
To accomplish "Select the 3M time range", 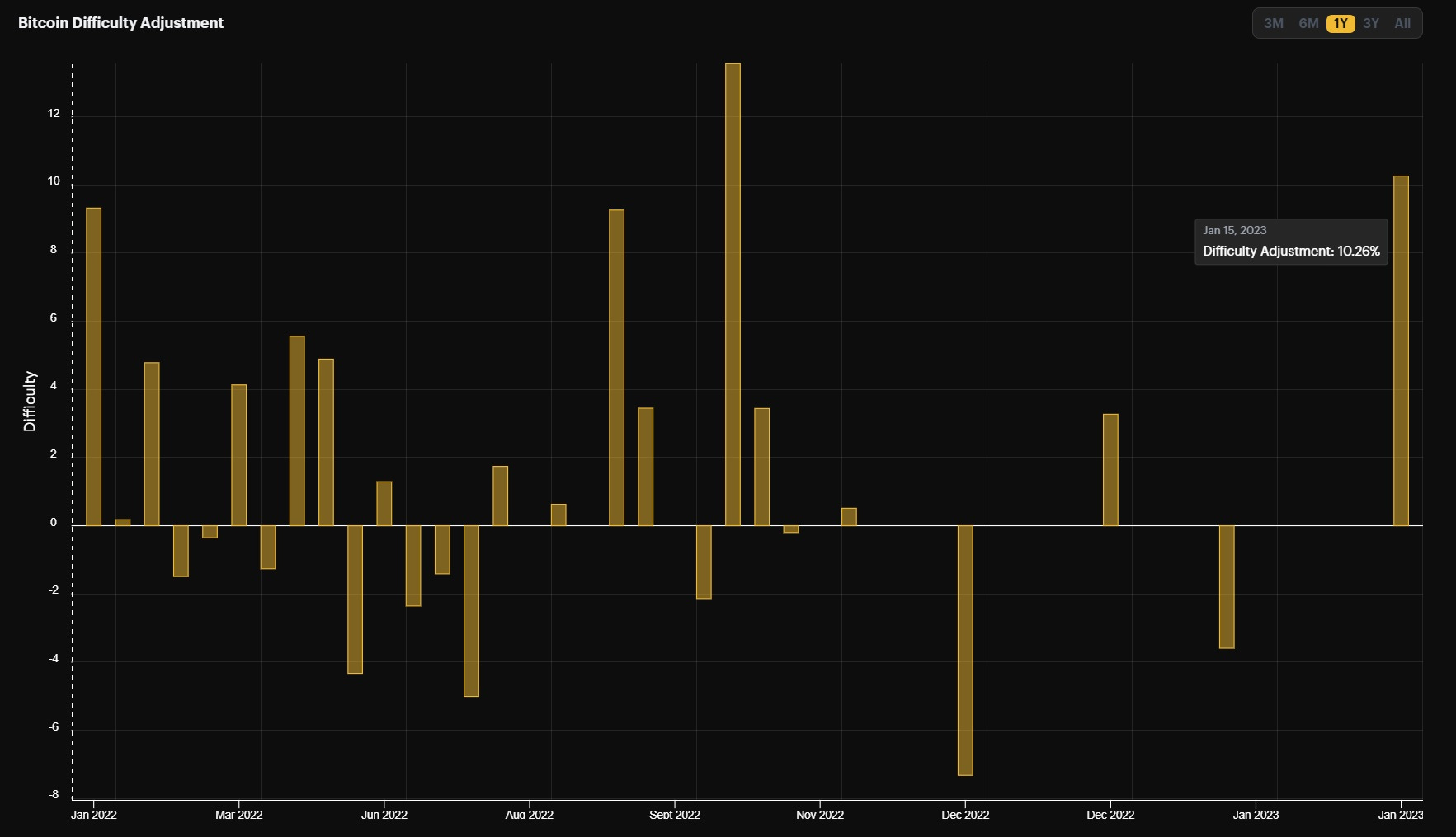I will pyautogui.click(x=1273, y=23).
